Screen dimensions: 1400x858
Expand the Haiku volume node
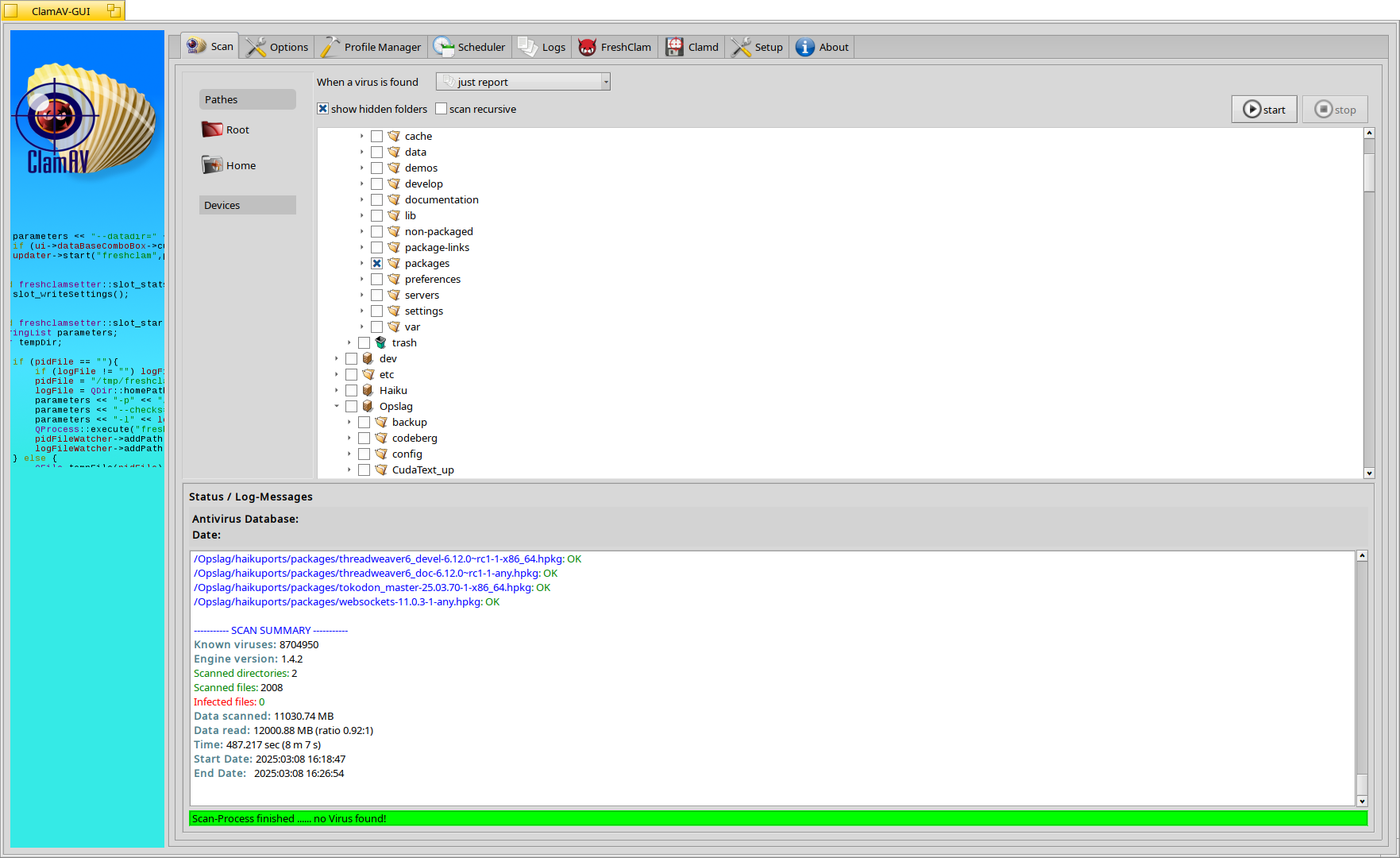click(337, 390)
